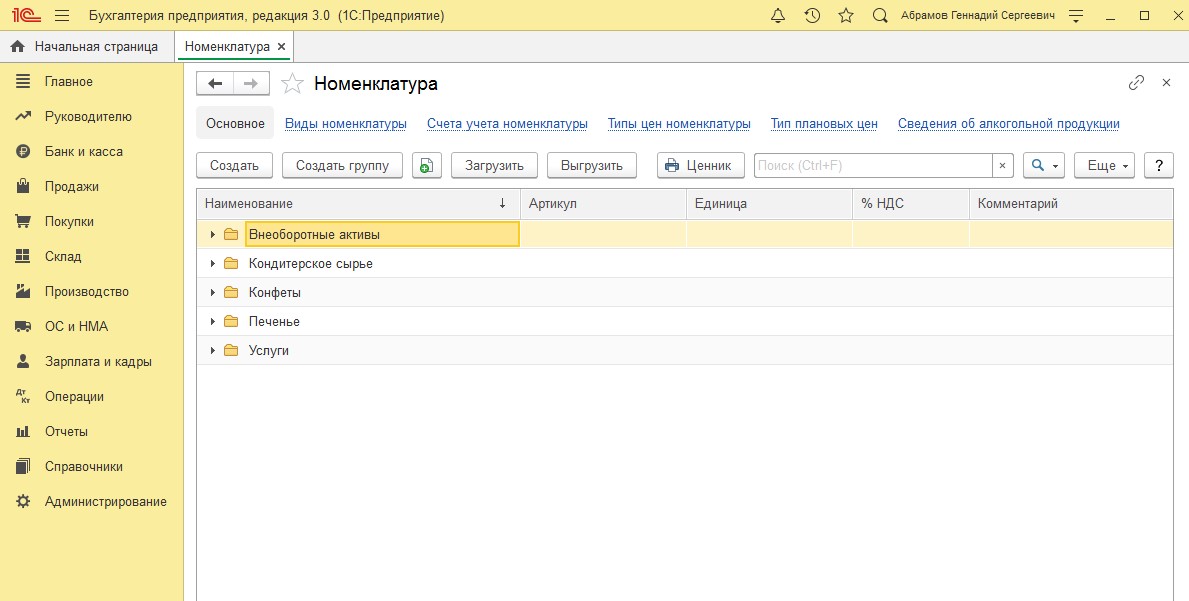The height and width of the screenshot is (601, 1189).
Task: Go back with left arrow button
Action: click(x=215, y=83)
